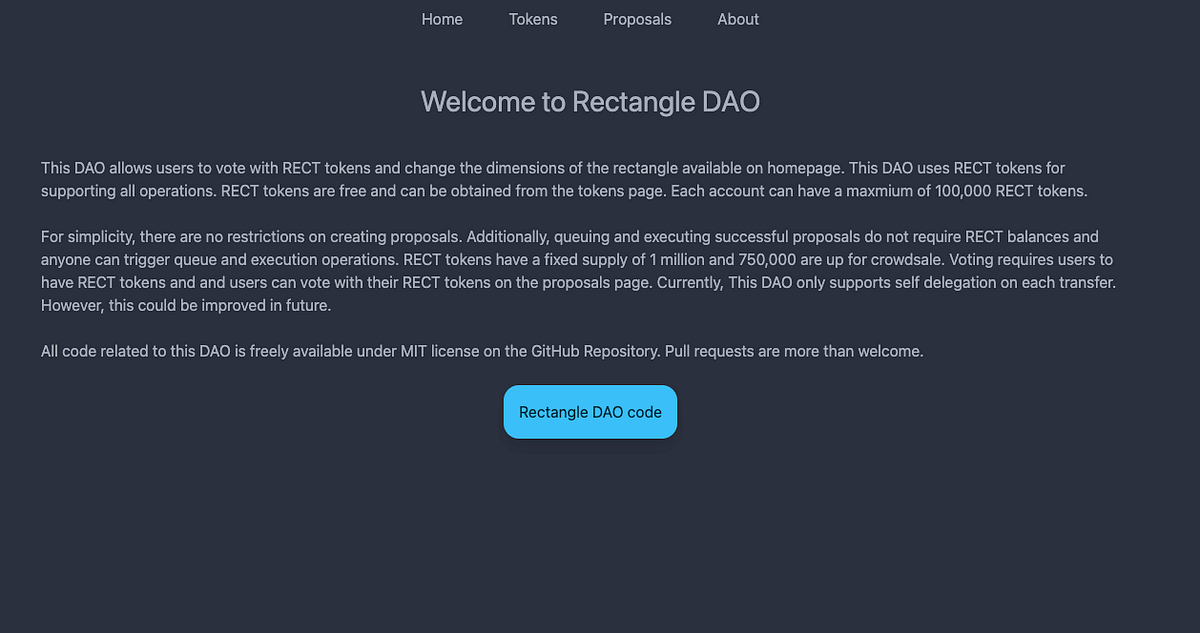Viewport: 1200px width, 633px height.
Task: Click the Rectangle DAO code button
Action: (x=590, y=411)
